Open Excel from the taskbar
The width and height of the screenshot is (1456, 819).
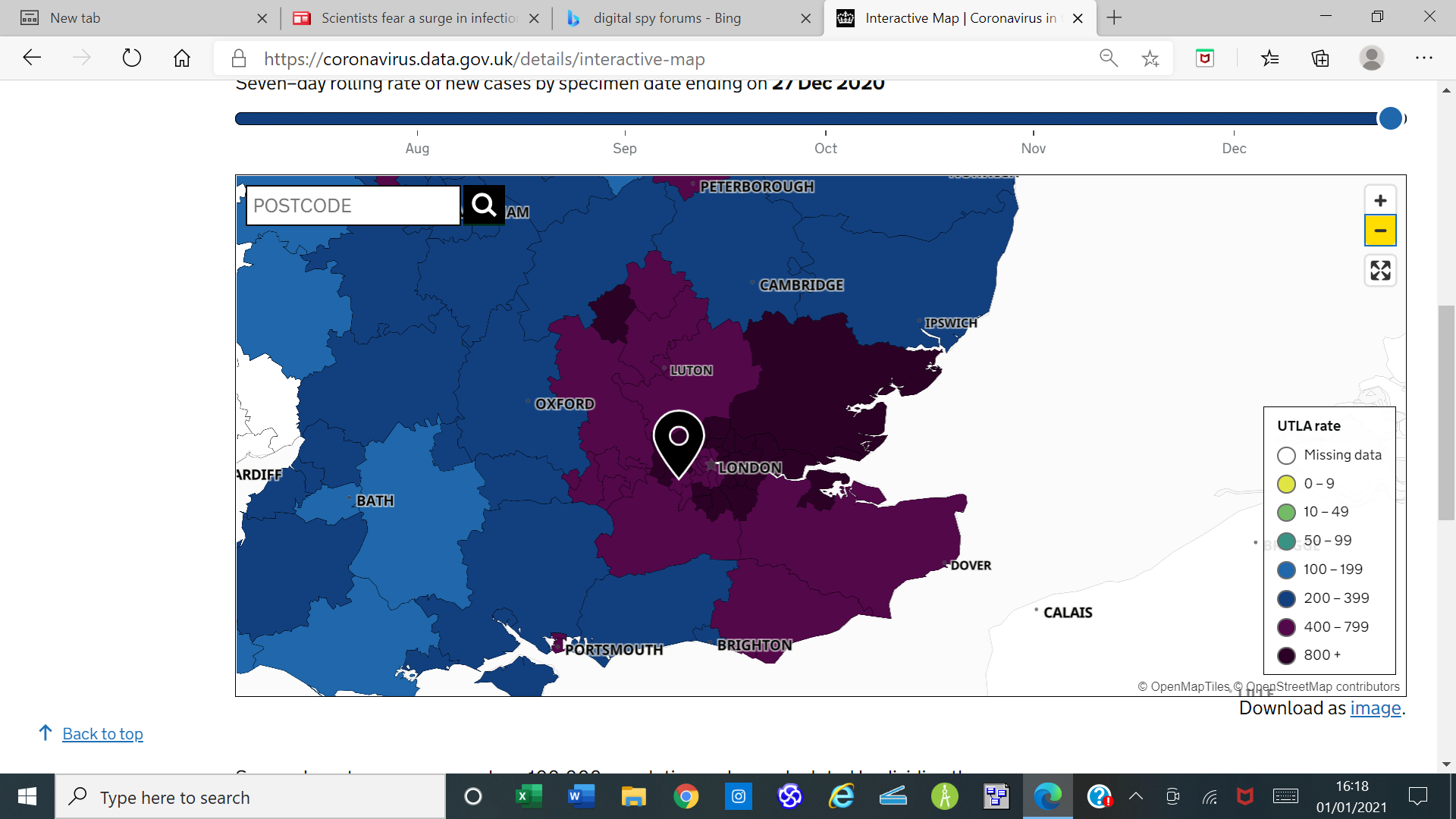[x=529, y=796]
